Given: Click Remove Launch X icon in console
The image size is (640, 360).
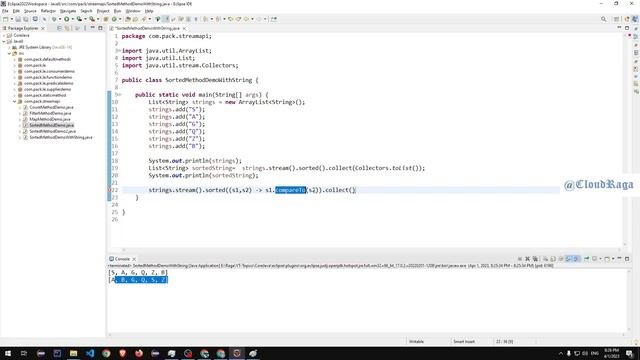Looking at the screenshot, I should click(527, 259).
